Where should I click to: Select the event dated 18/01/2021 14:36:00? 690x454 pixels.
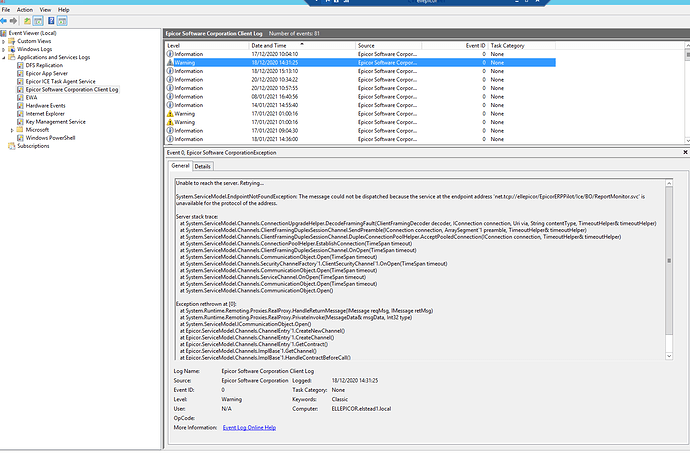360,139
